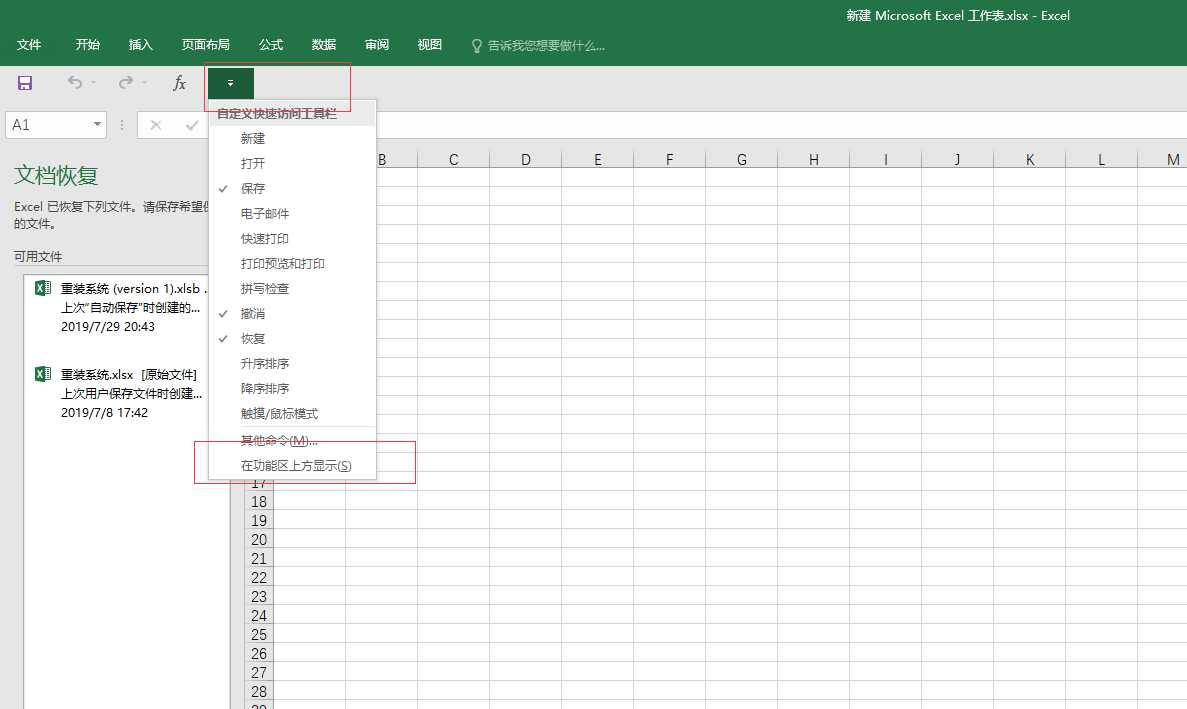Enable 升序排序 in the customize menu

point(292,363)
